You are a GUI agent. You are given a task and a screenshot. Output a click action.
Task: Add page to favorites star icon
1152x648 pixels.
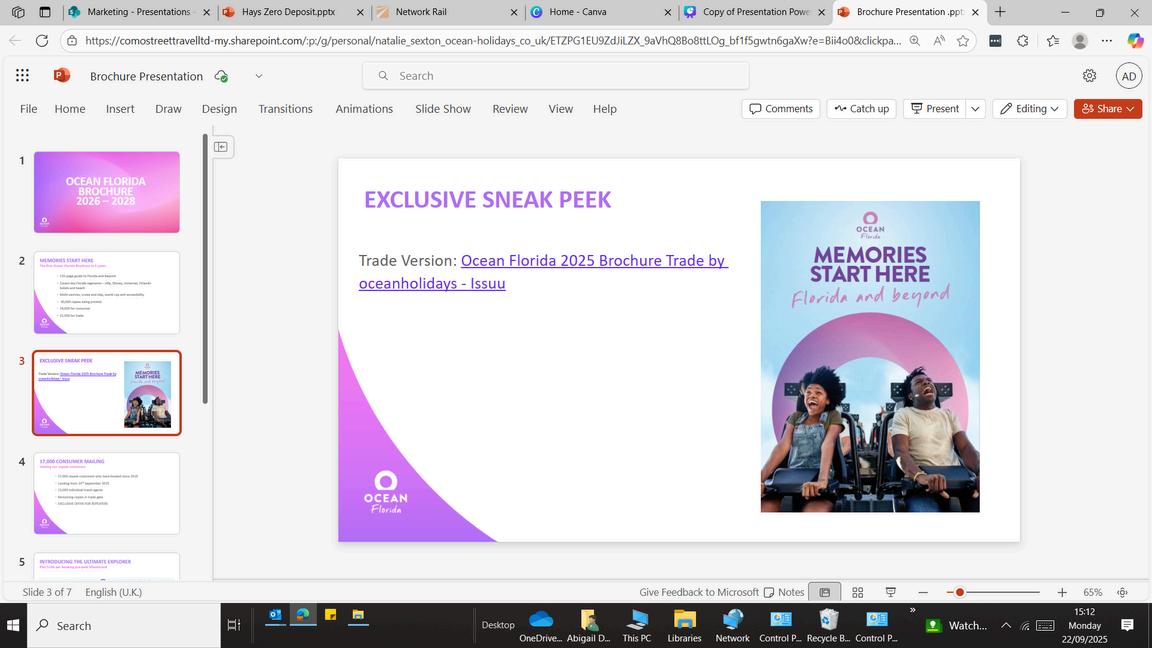(963, 40)
